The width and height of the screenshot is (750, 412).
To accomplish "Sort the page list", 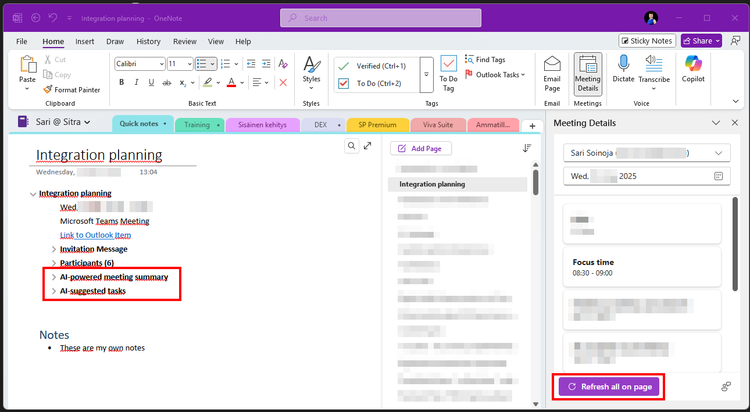I will (527, 148).
